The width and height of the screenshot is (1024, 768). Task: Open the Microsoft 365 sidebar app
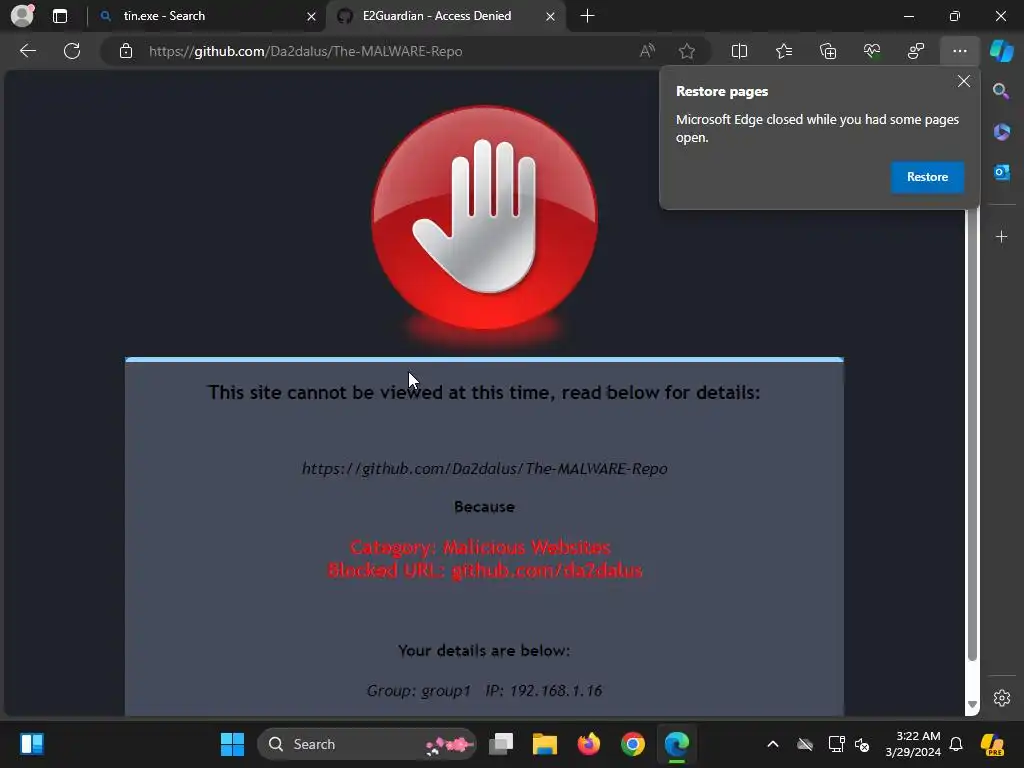[1001, 132]
